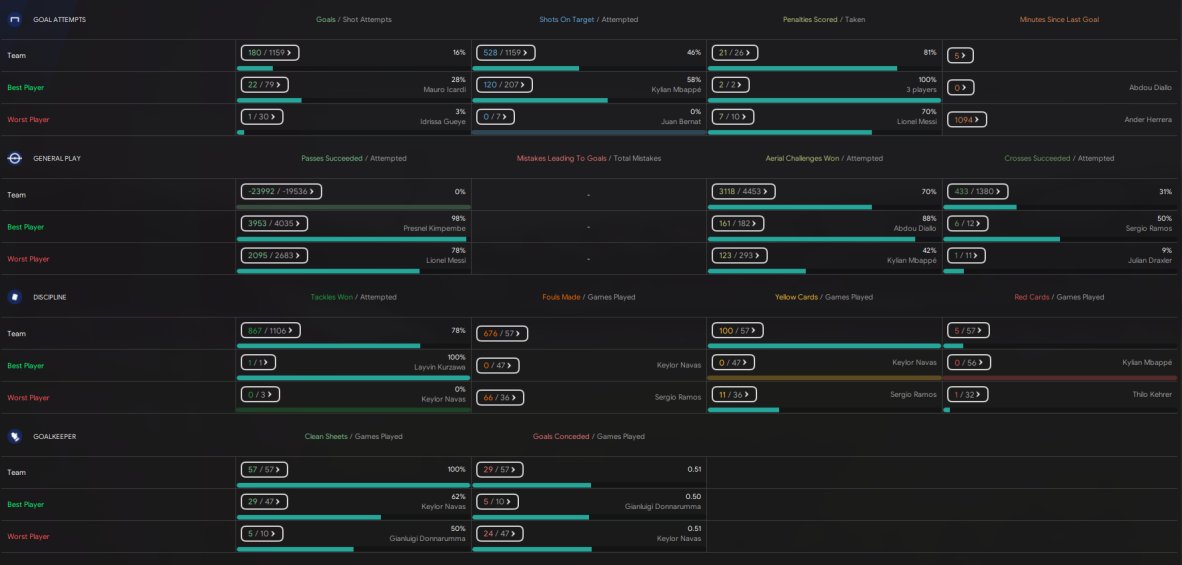1182x565 pixels.
Task: Click the Kylian Mbappé shots on target name
Action: point(676,90)
